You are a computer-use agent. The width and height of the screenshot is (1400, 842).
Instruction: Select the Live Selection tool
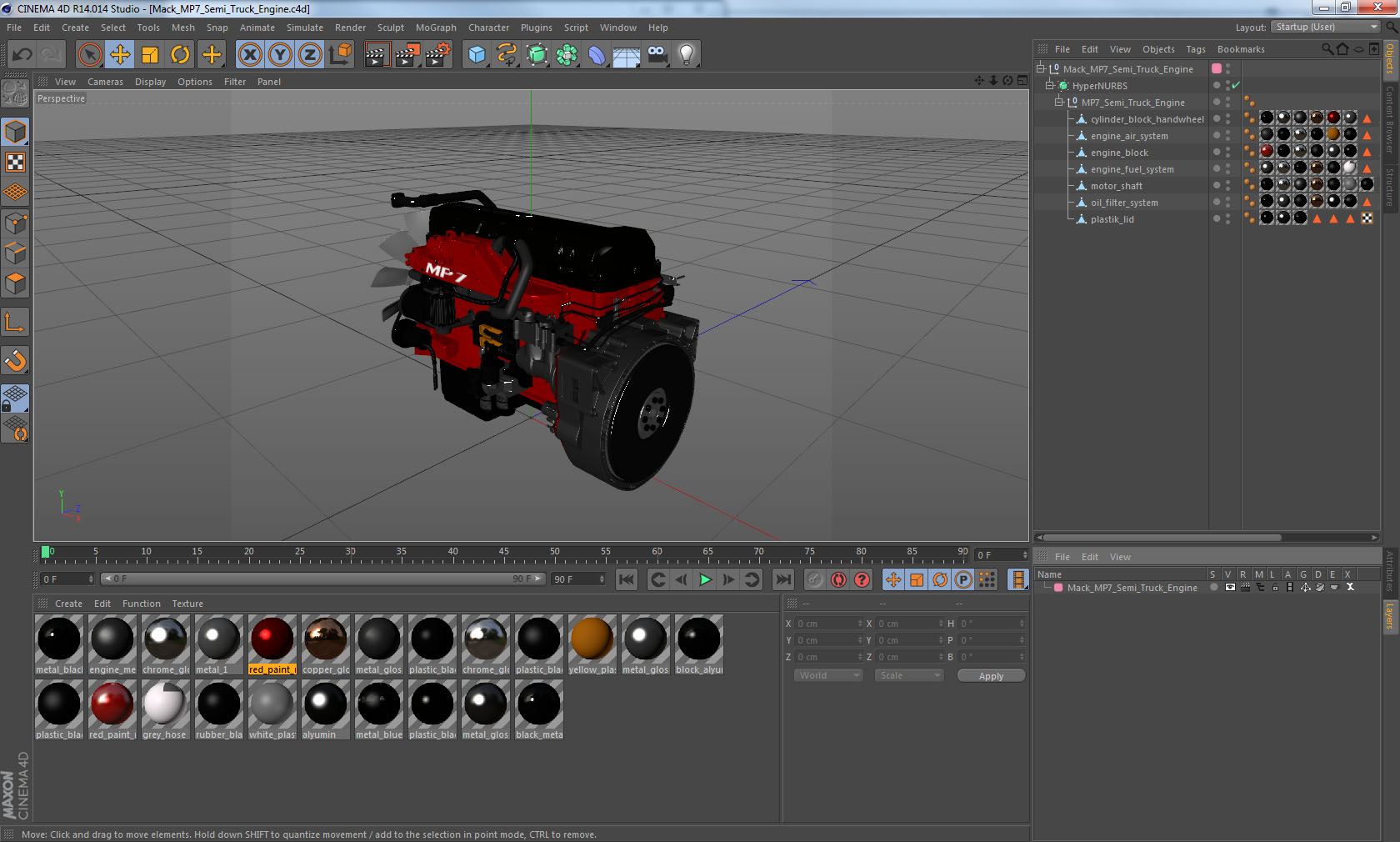point(89,55)
